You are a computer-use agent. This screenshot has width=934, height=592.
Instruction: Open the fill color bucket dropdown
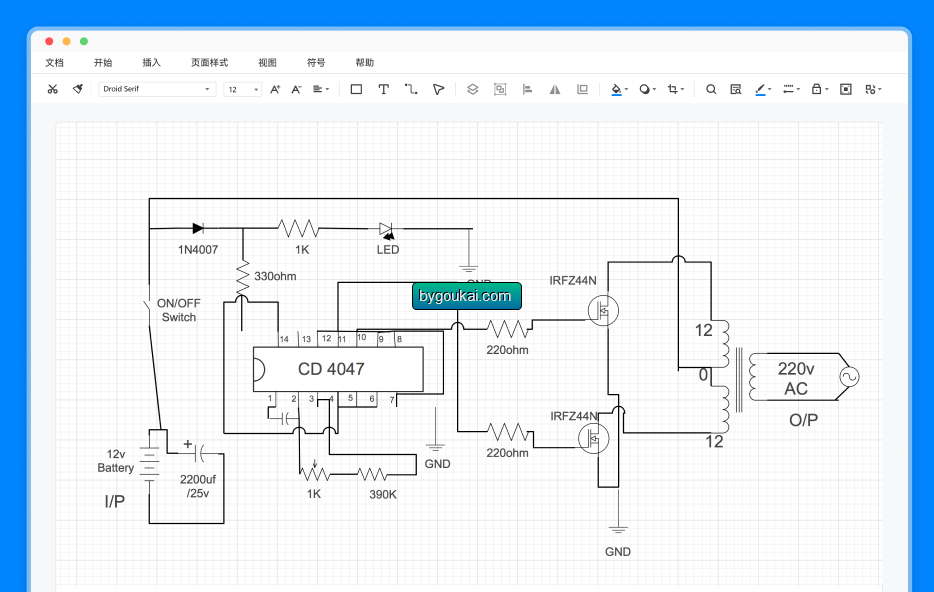pyautogui.click(x=619, y=89)
